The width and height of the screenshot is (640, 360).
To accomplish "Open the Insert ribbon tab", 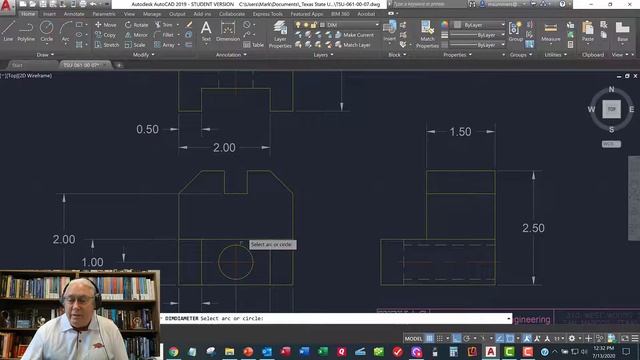I will 49,14.
